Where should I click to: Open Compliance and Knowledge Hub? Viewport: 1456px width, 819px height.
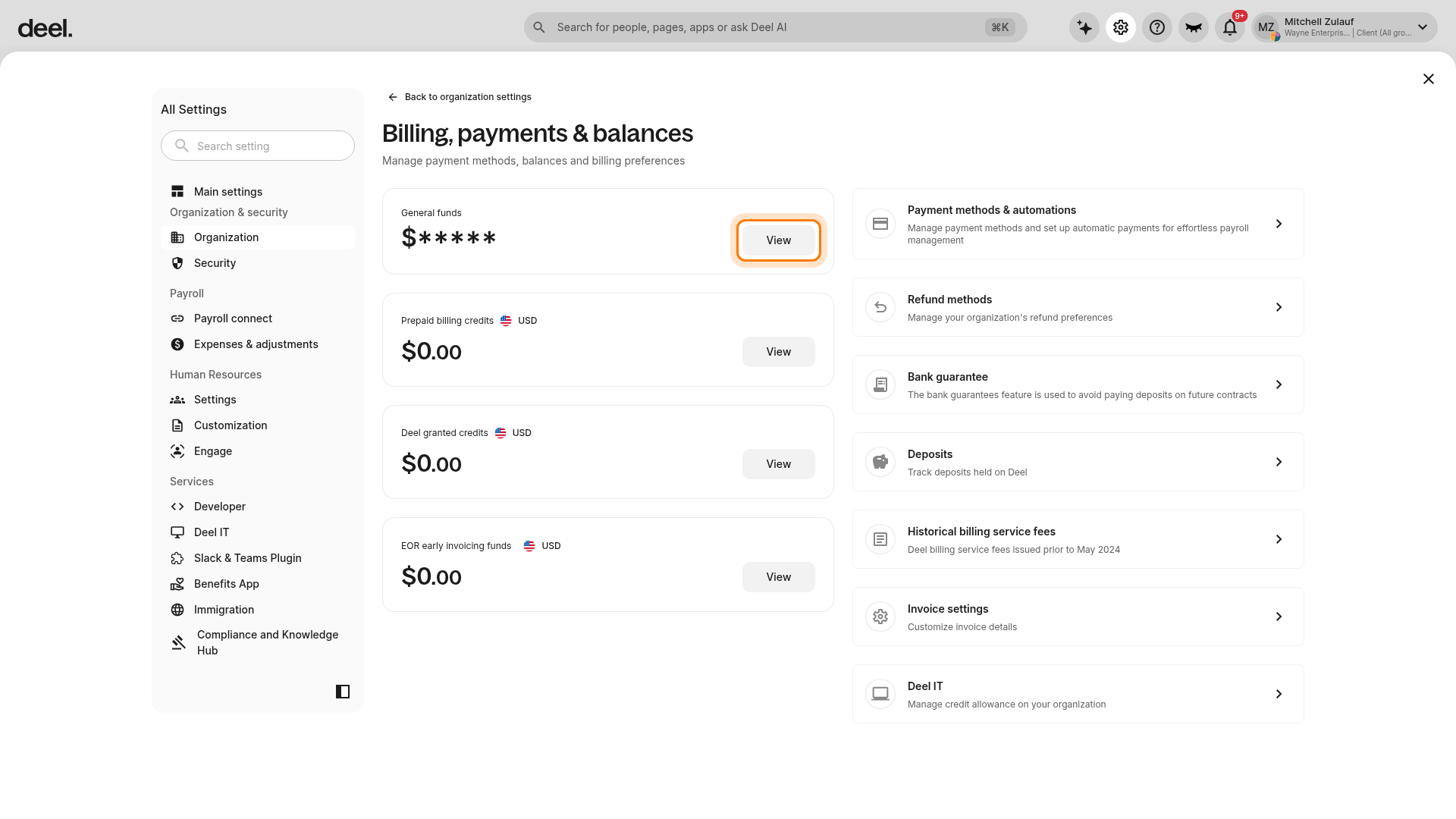coord(258,642)
